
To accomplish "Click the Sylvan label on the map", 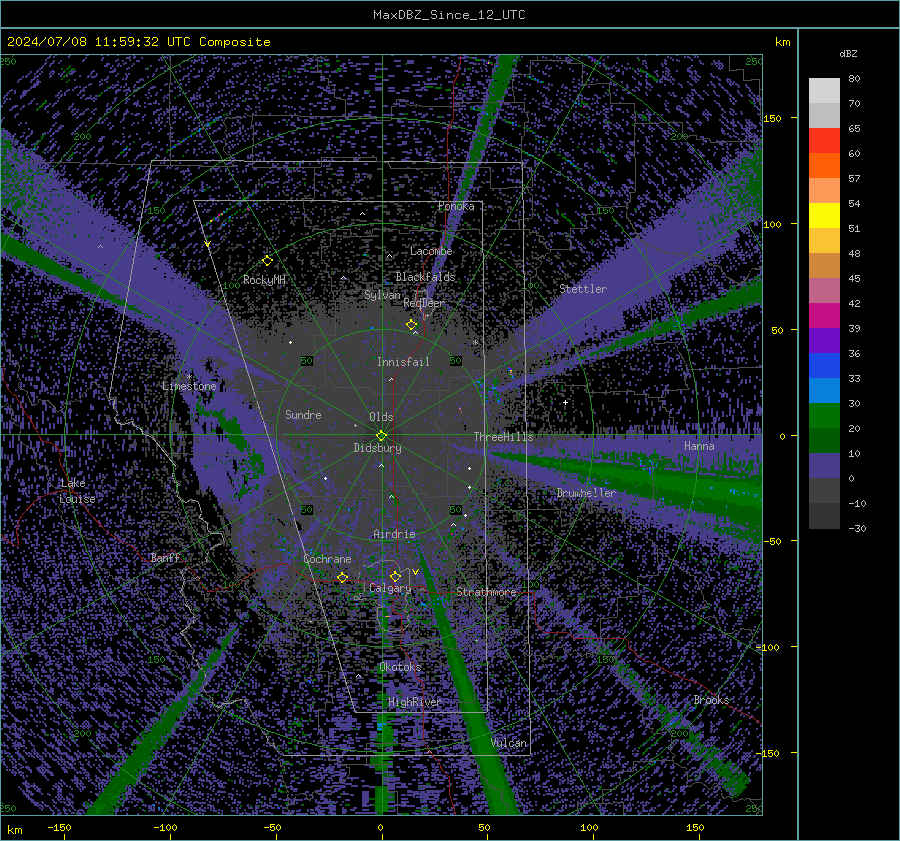I will tap(382, 295).
